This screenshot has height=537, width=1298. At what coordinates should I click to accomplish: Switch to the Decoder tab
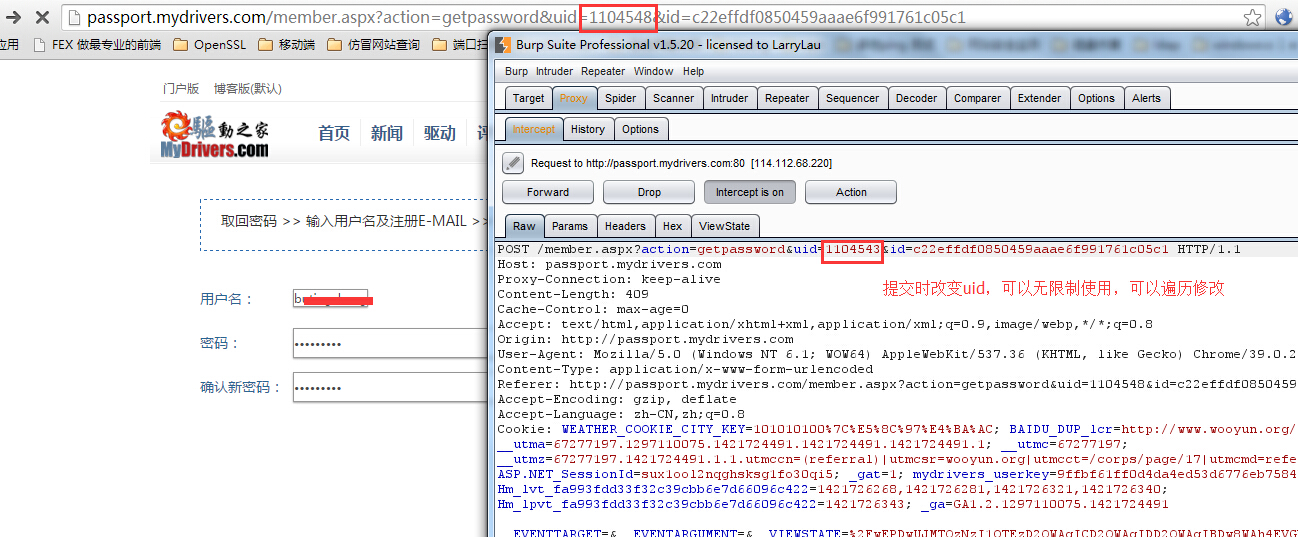[916, 98]
